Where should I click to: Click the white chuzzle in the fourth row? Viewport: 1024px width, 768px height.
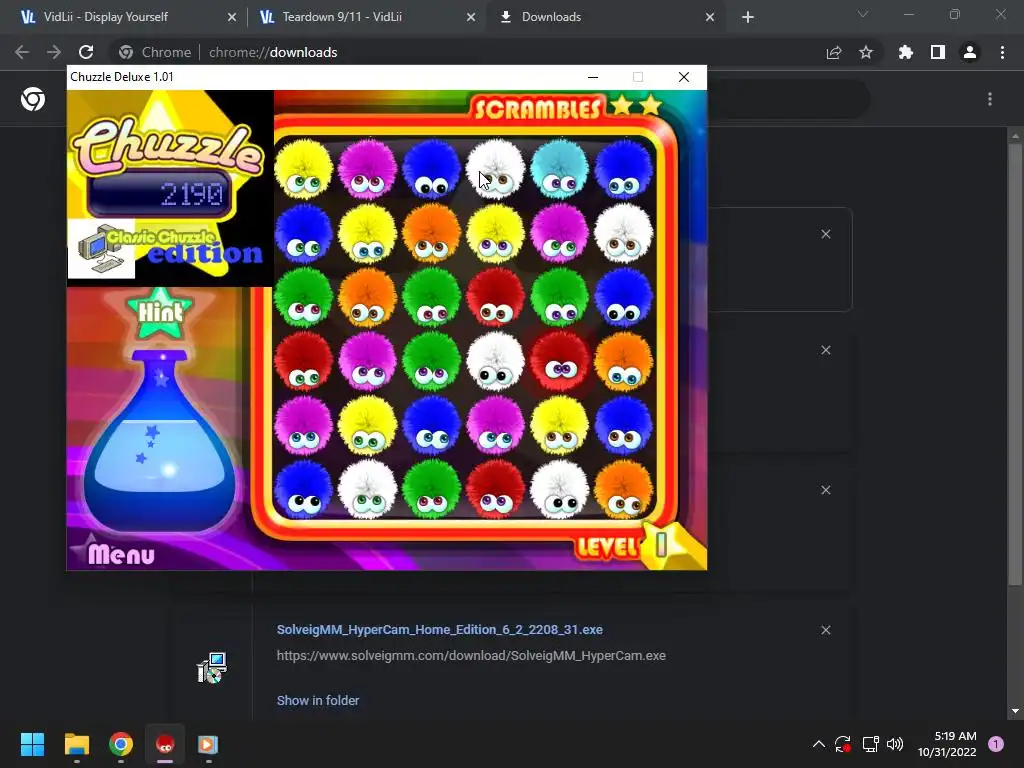coord(495,361)
